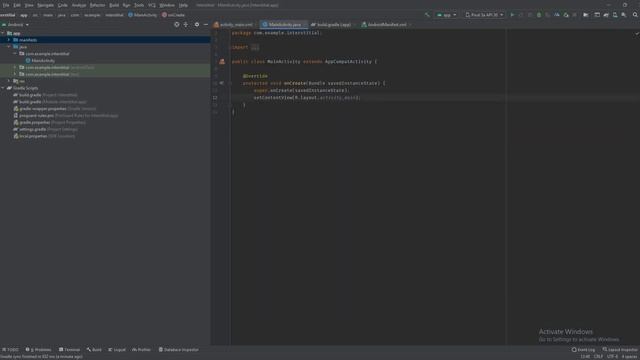Image resolution: width=640 pixels, height=360 pixels.
Task: Open the Terminal tool window
Action: (x=69, y=350)
